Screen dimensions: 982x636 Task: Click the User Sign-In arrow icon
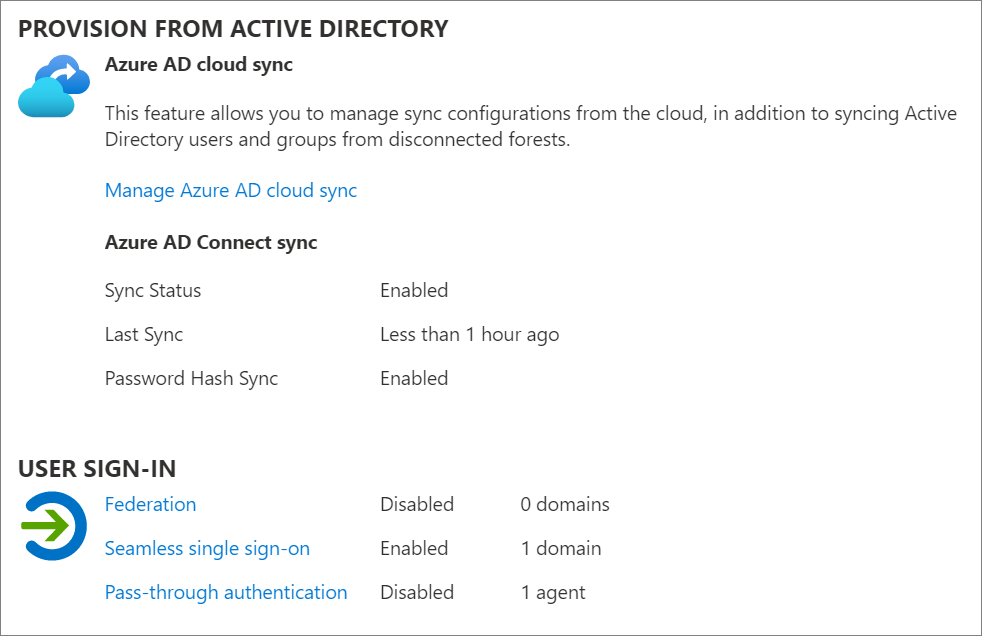tap(54, 526)
